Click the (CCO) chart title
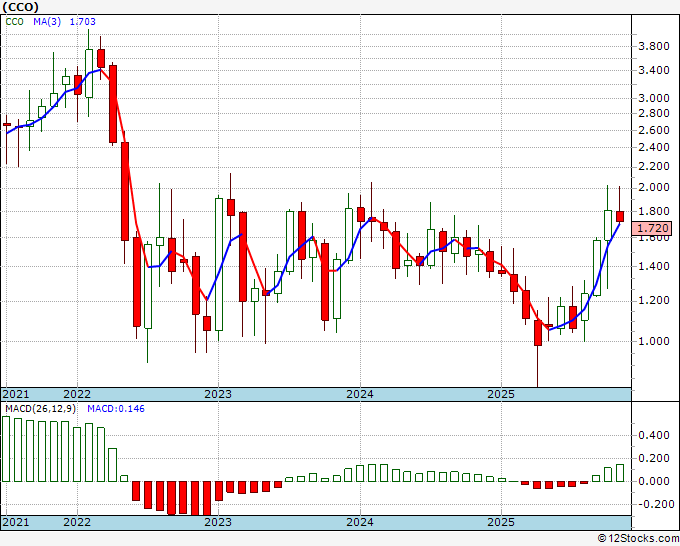 coord(20,7)
